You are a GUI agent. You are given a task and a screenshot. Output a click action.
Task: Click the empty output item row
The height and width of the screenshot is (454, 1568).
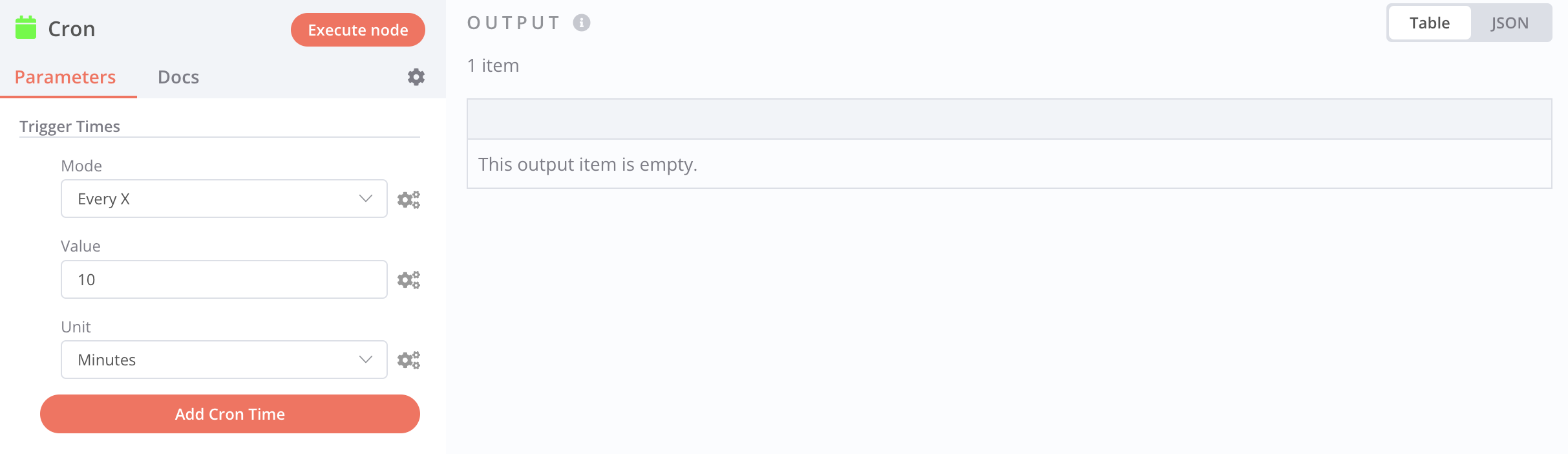pos(1010,164)
